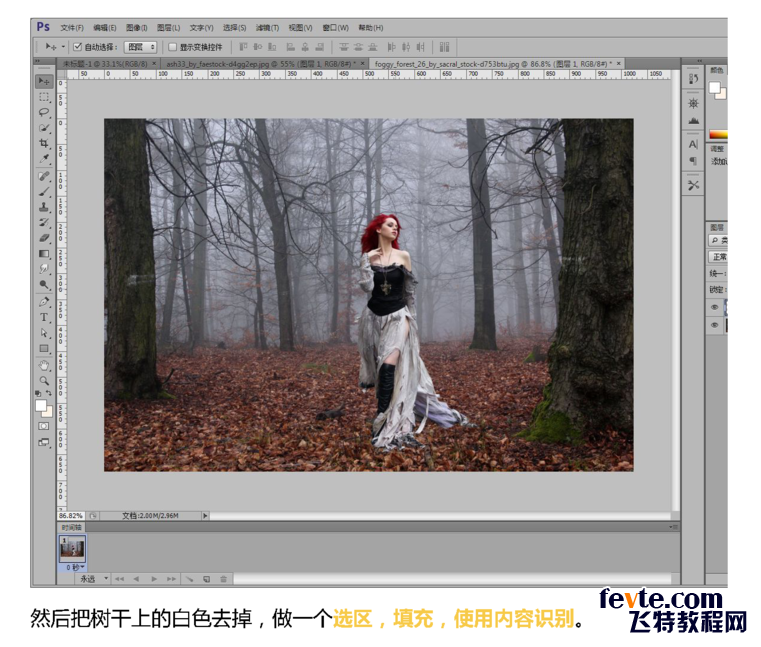Duplicate selected frame in timeline

(206, 579)
